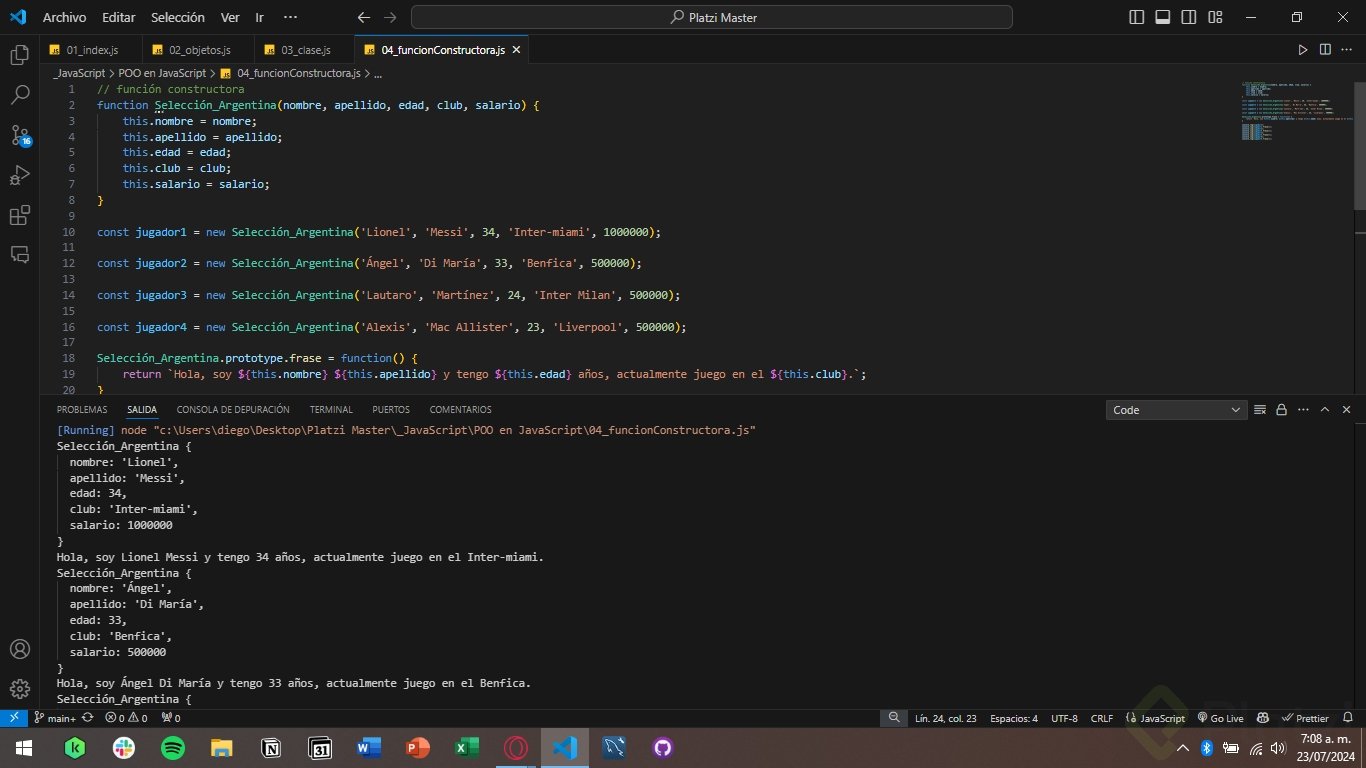Screen dimensions: 1366x768
Task: Open the Explorer view in activity bar
Action: pyautogui.click(x=19, y=55)
